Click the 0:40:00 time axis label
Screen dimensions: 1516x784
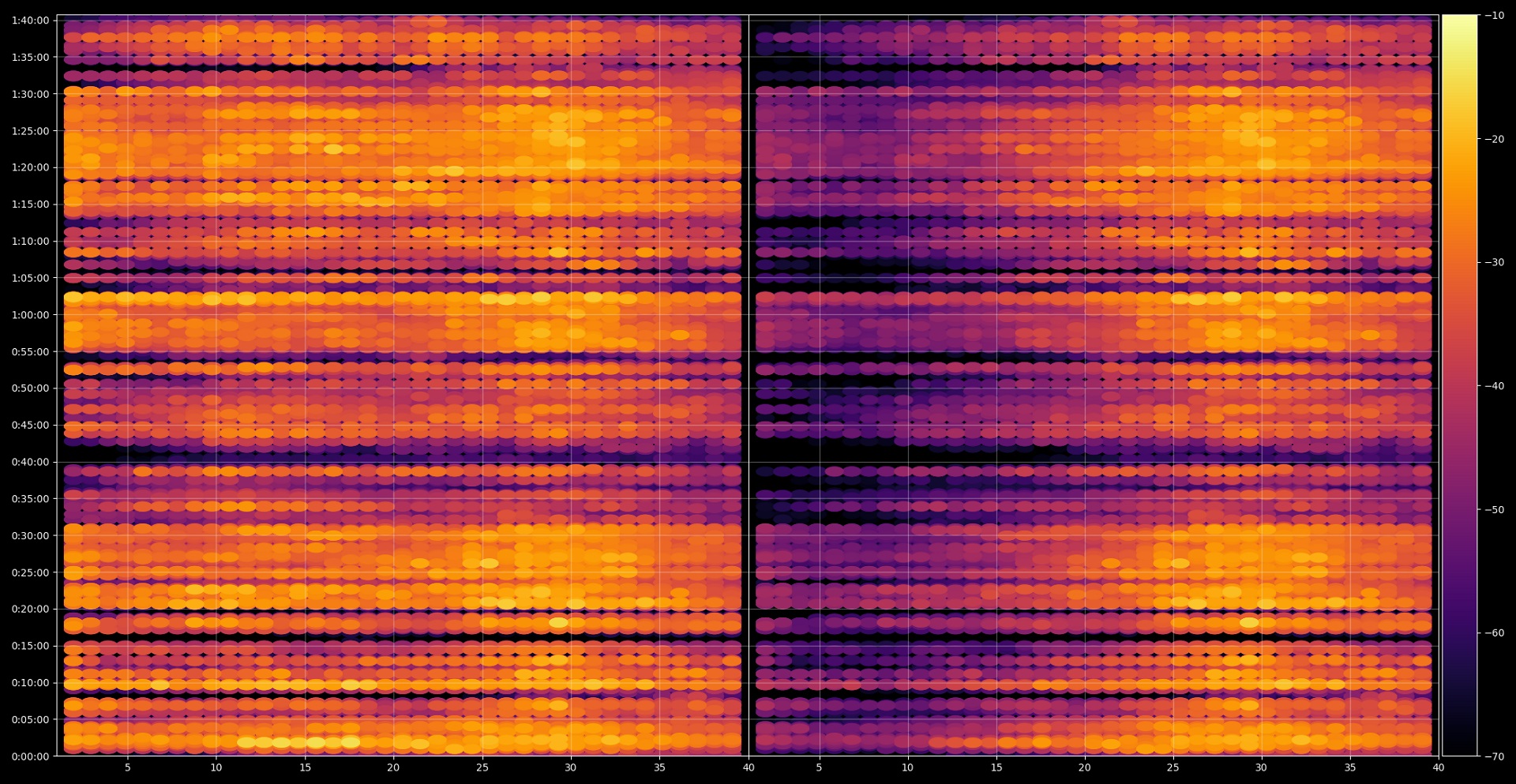[x=30, y=462]
